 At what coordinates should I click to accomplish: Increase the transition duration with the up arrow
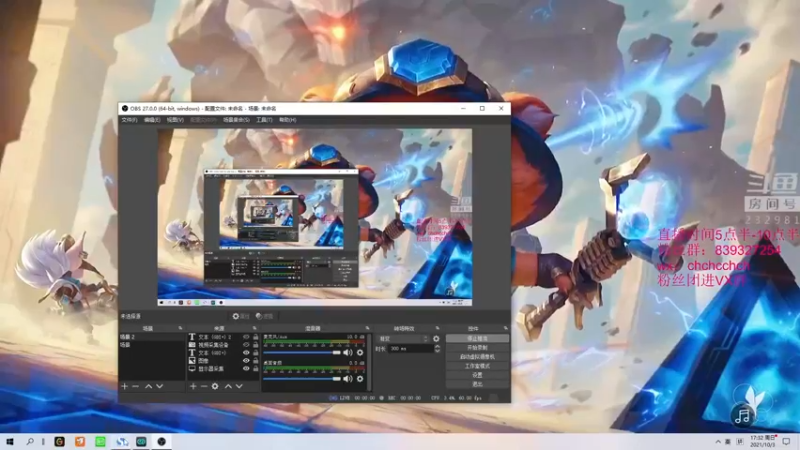[x=437, y=346]
